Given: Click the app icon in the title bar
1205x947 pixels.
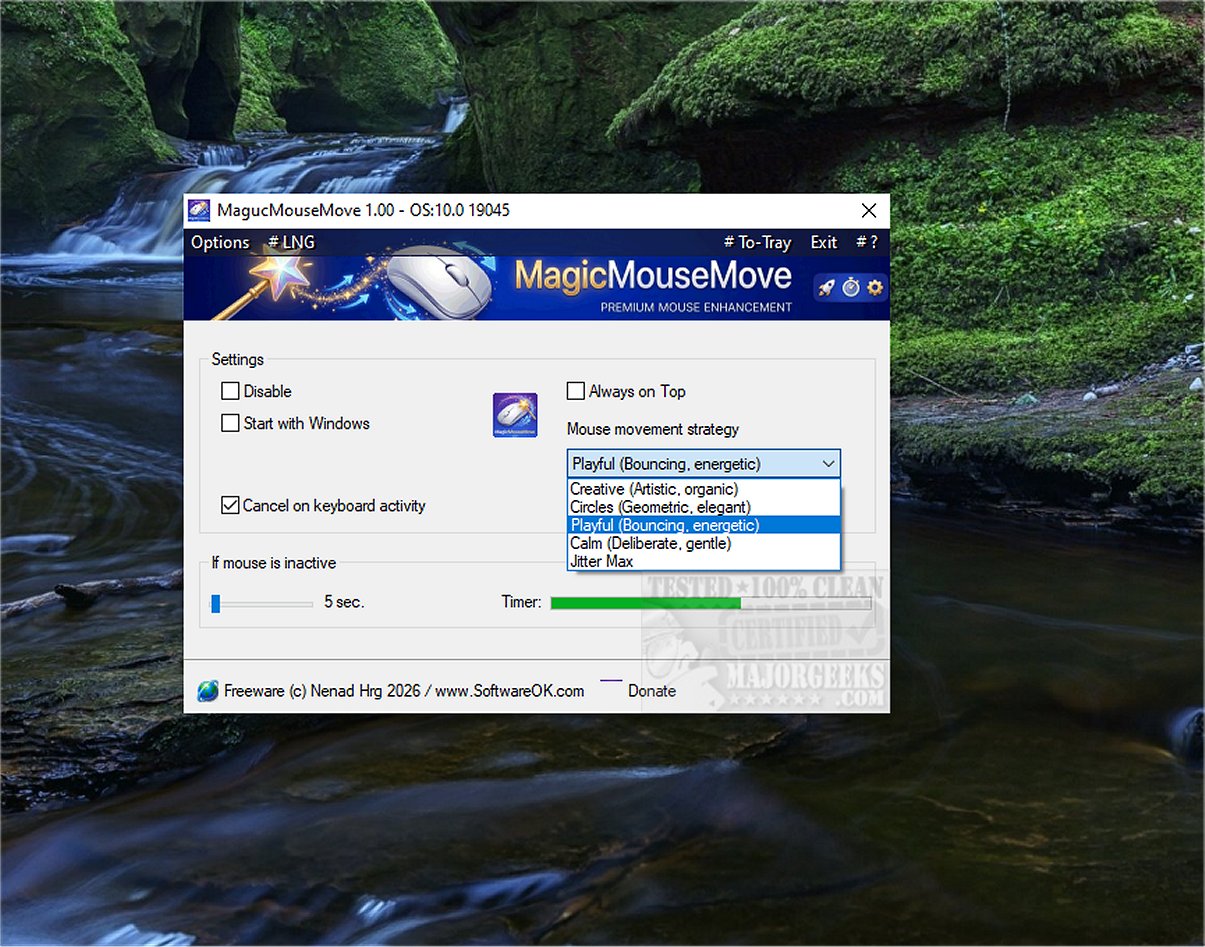Looking at the screenshot, I should (200, 211).
